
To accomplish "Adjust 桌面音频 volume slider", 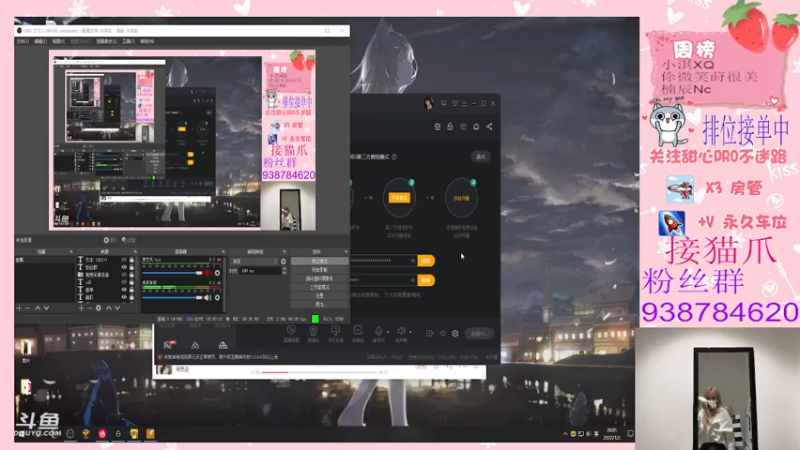I will point(172,297).
